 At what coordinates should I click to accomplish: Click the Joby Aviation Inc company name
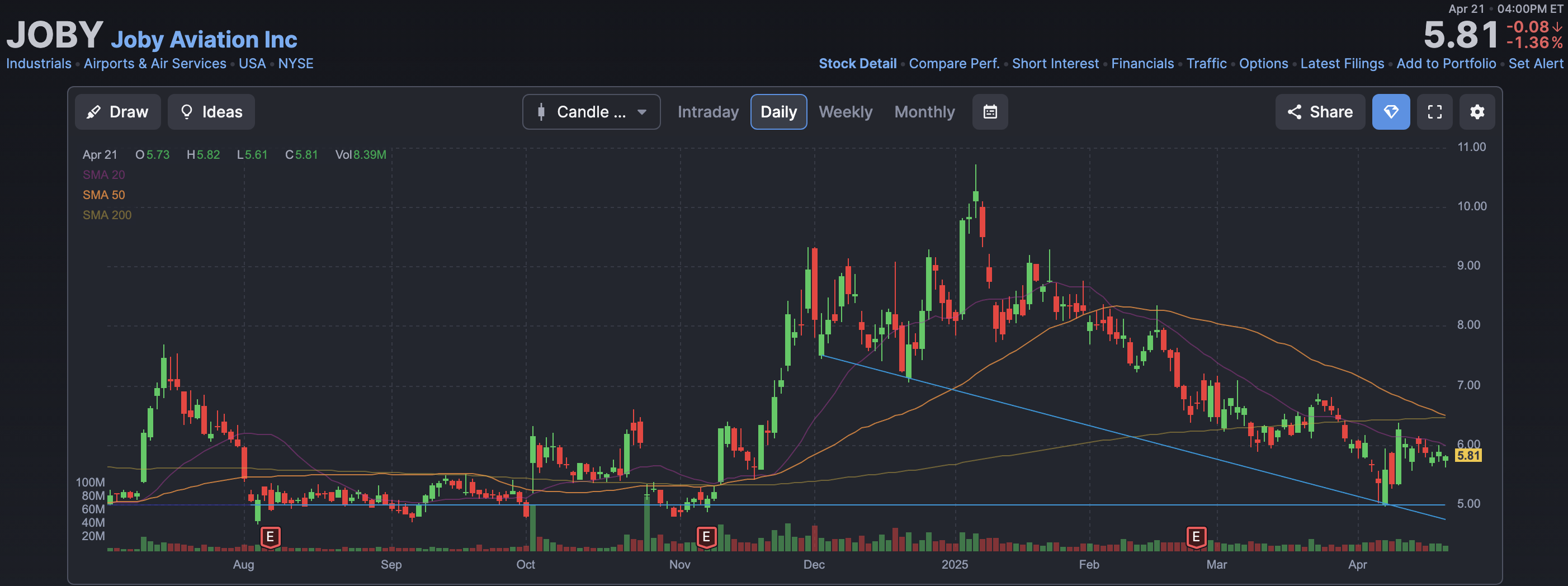[x=204, y=40]
